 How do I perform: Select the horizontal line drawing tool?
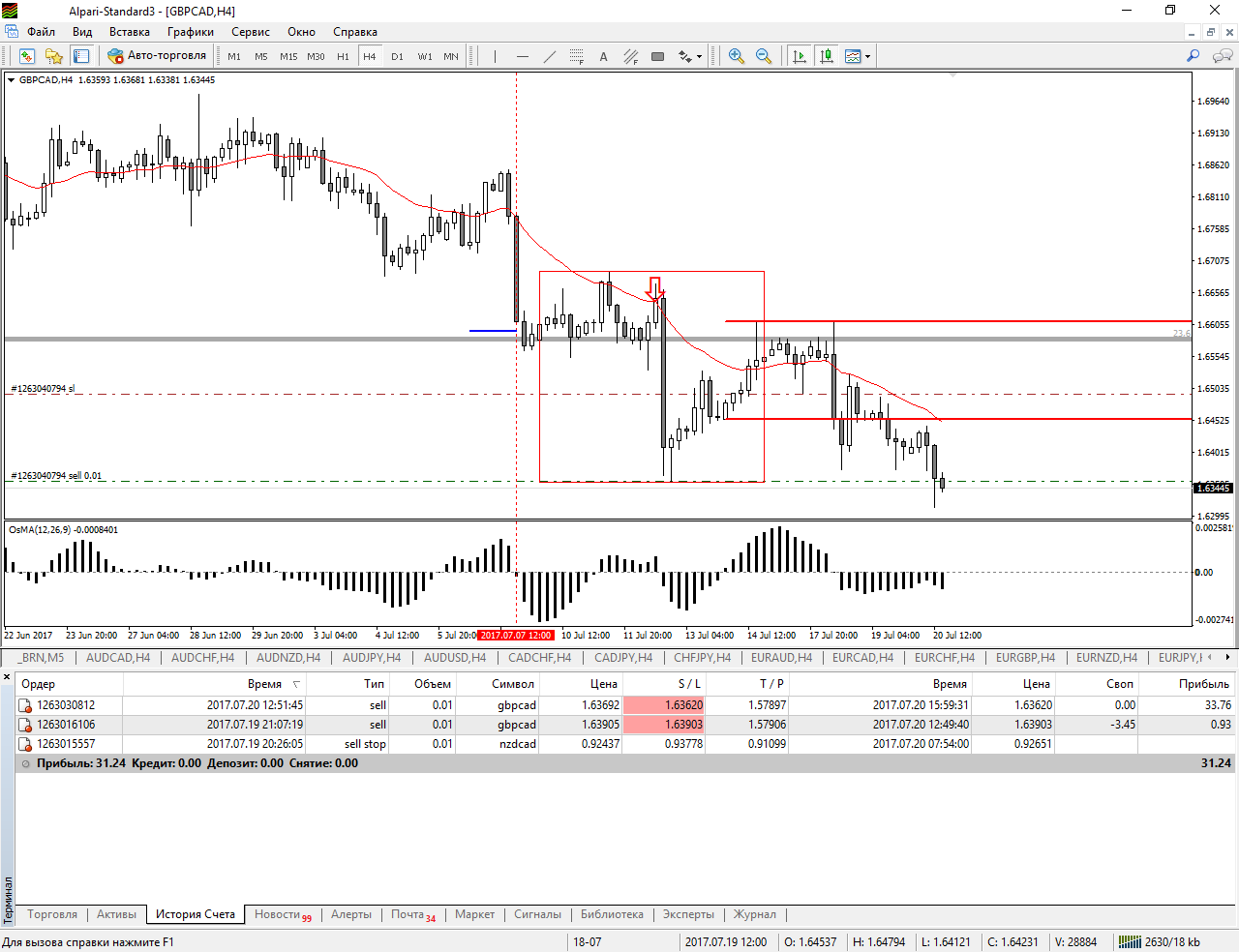pos(522,56)
